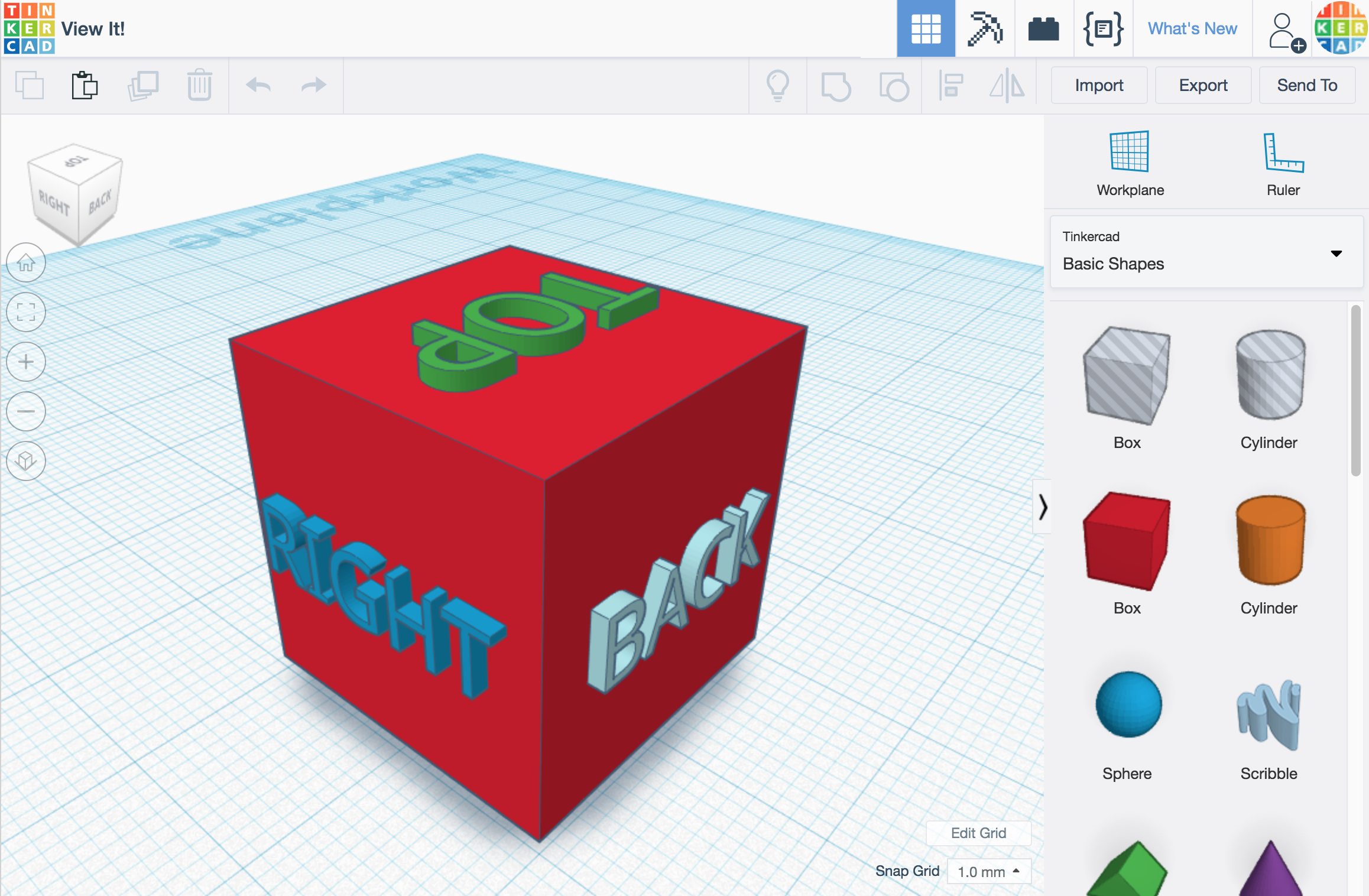Switch to 3D design grid view

(926, 28)
